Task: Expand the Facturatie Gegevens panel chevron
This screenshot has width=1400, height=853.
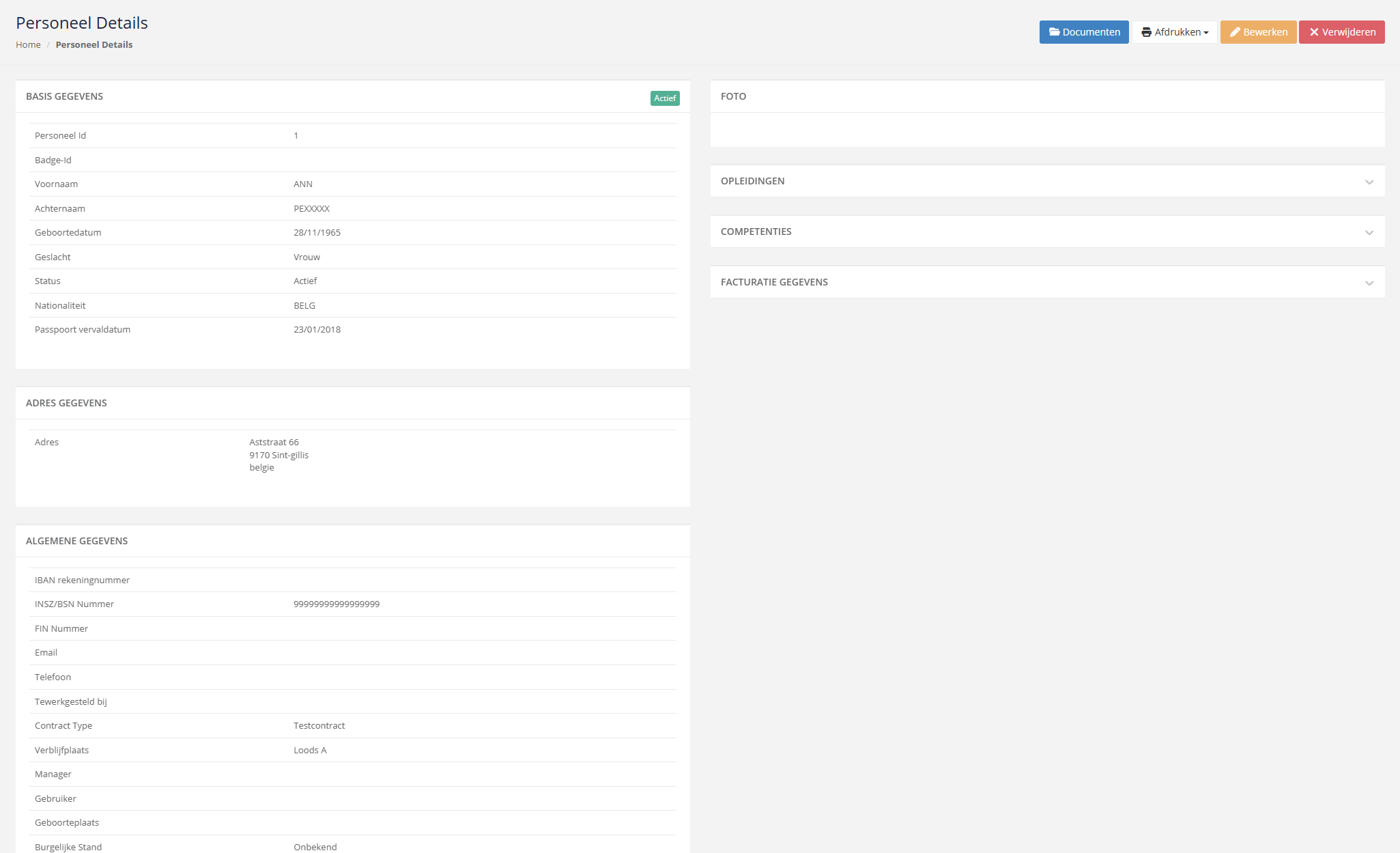Action: [1369, 283]
